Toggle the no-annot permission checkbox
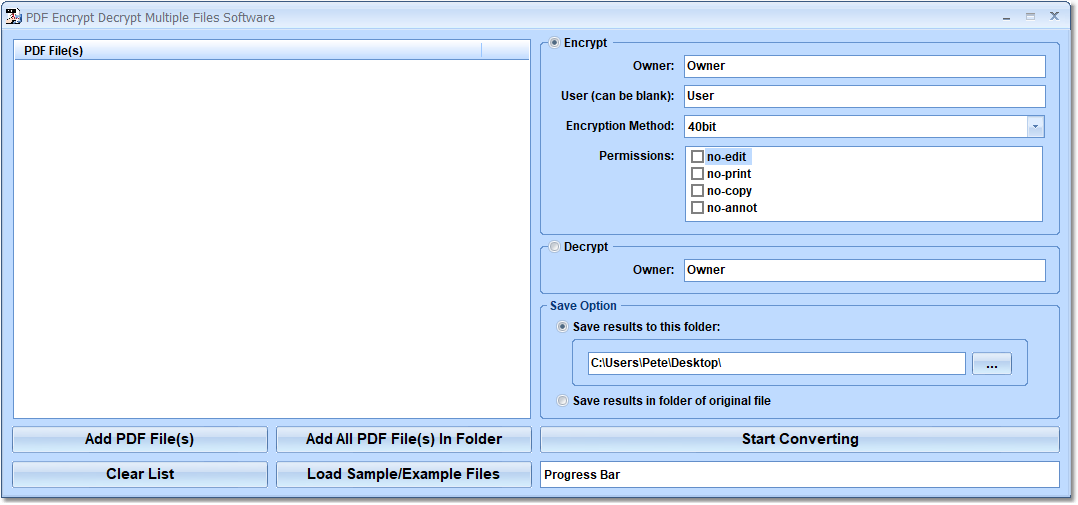The width and height of the screenshot is (1078, 505). click(x=698, y=208)
